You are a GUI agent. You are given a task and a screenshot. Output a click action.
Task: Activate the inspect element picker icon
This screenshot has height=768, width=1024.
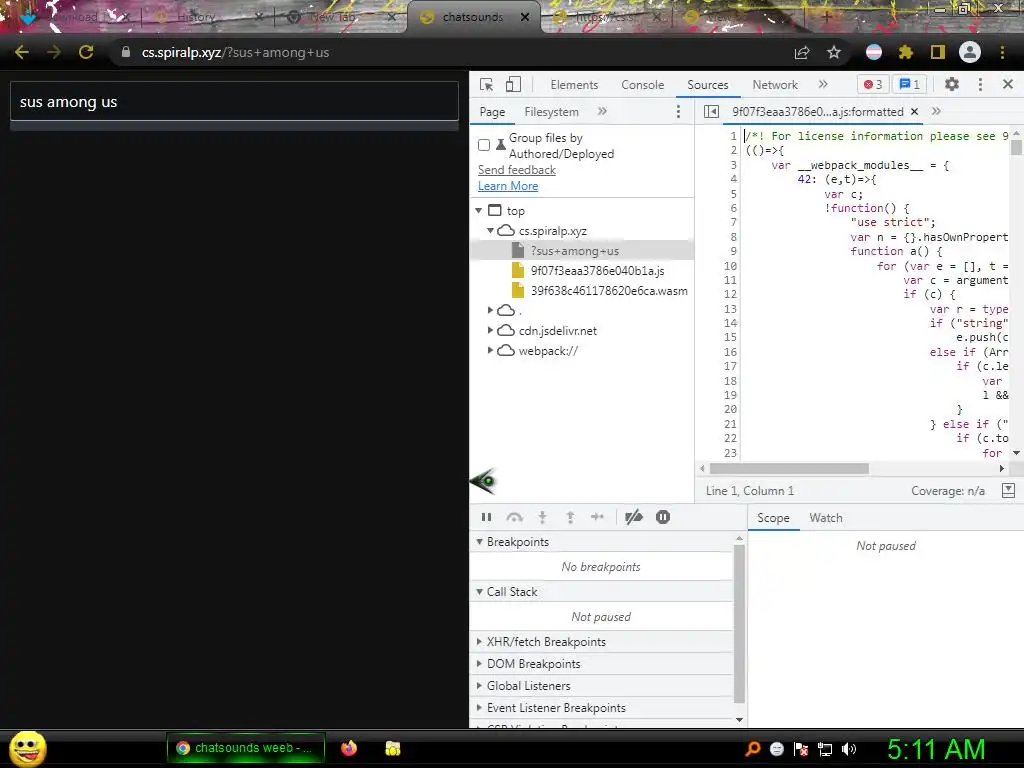coord(487,85)
